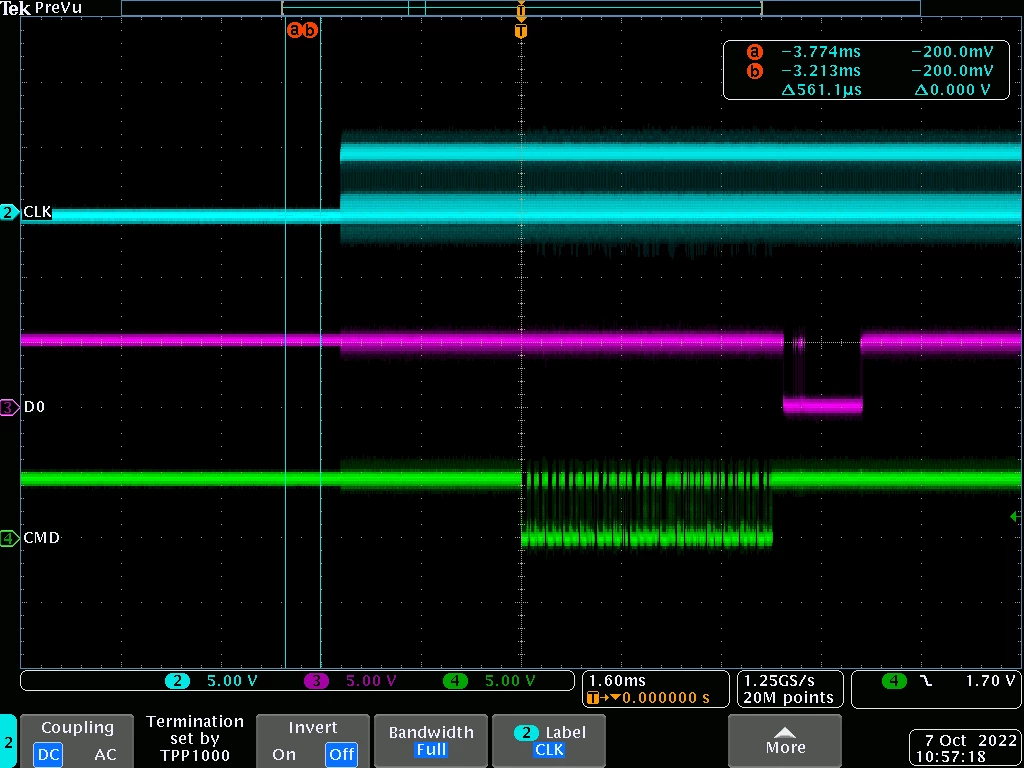The height and width of the screenshot is (768, 1024).
Task: Open the More menu
Action: pyautogui.click(x=785, y=741)
